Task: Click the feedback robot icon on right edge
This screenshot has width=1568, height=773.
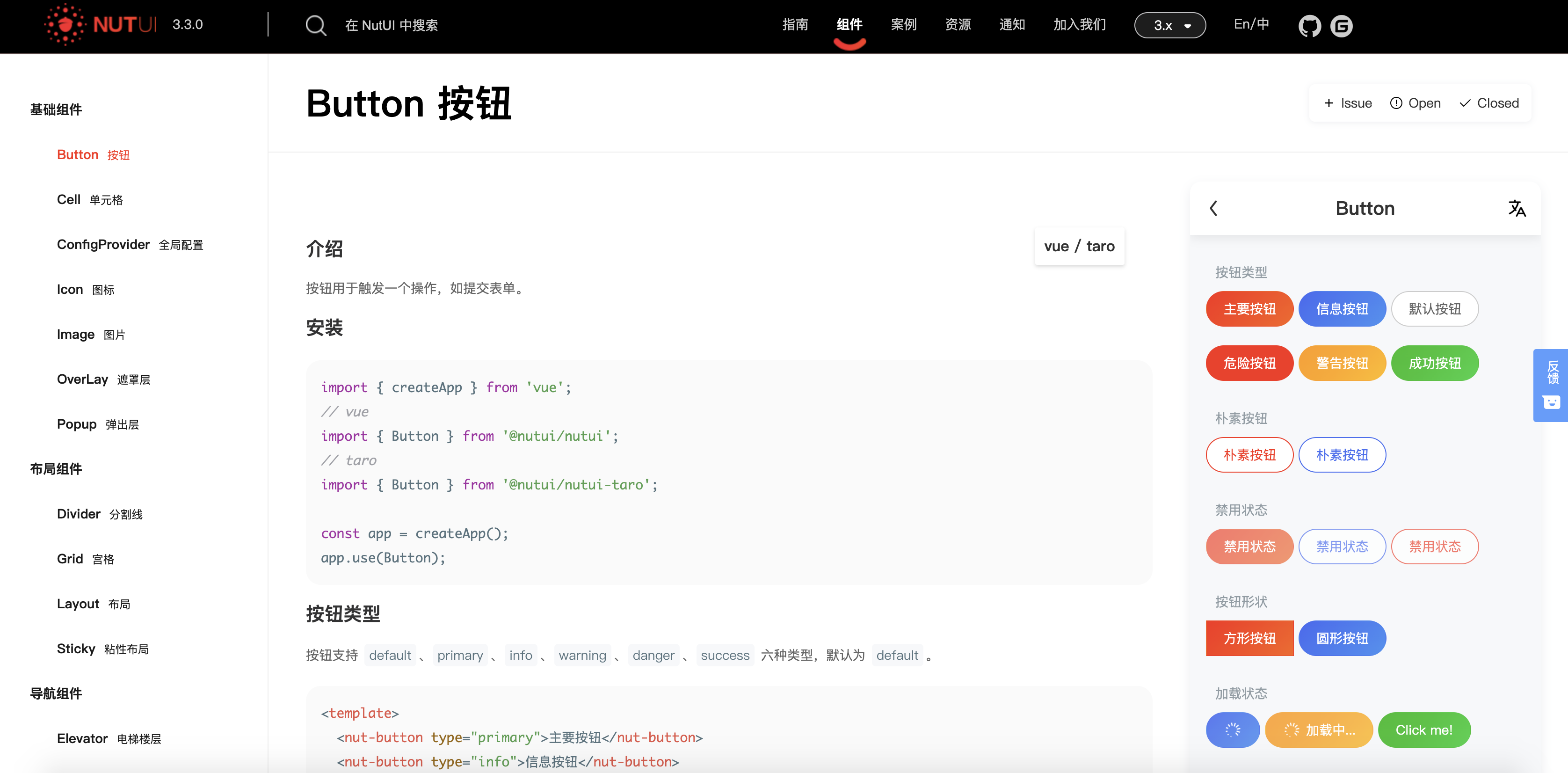Action: [1552, 402]
